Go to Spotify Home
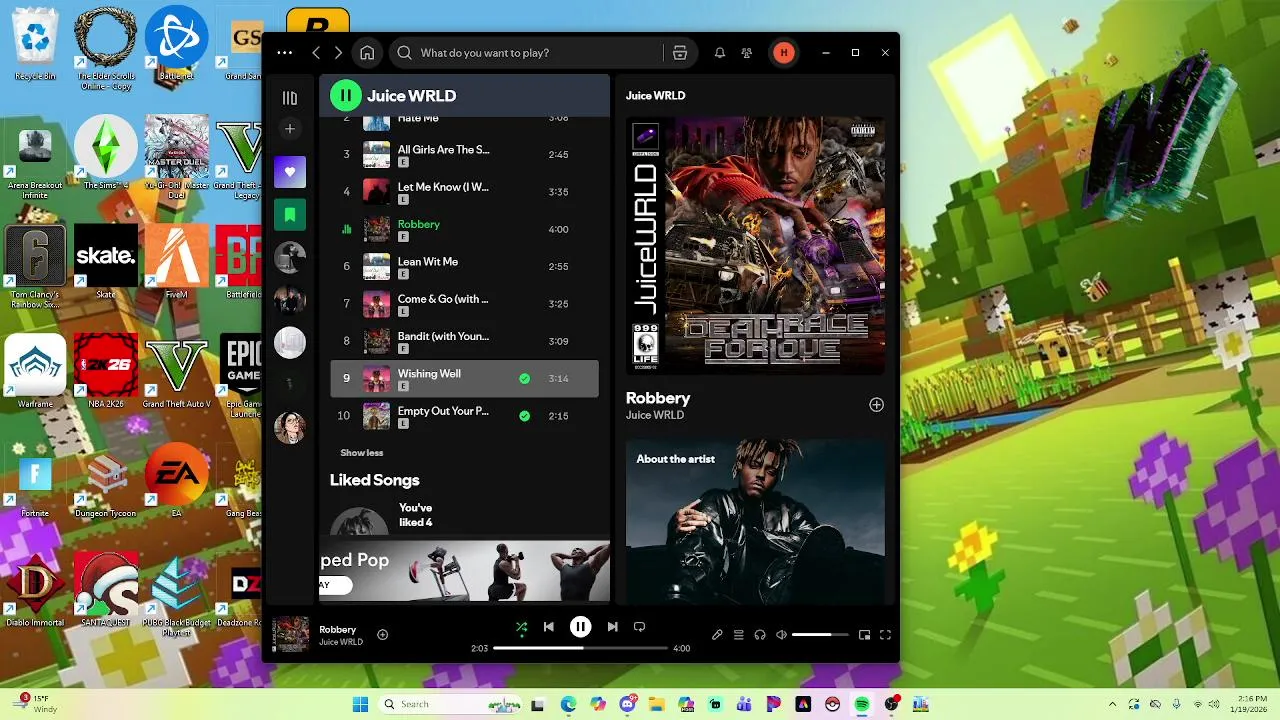The image size is (1280, 720). point(367,53)
